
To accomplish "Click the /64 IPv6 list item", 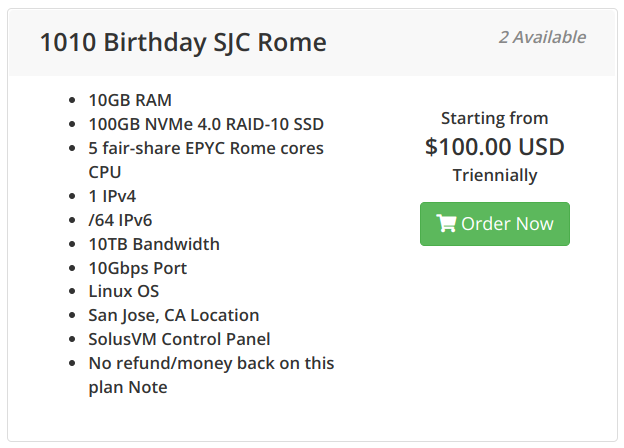I will click(121, 220).
